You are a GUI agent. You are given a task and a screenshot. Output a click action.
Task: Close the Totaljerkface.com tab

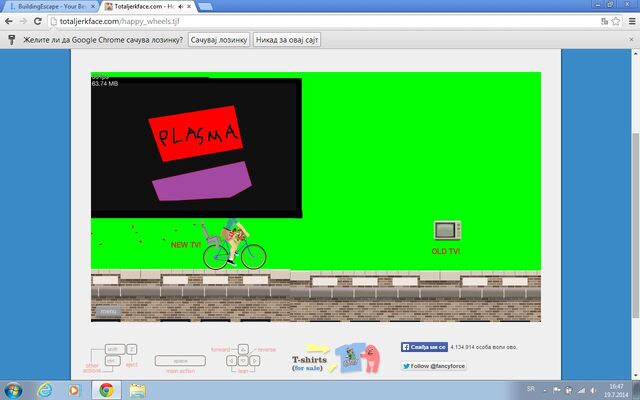(189, 7)
